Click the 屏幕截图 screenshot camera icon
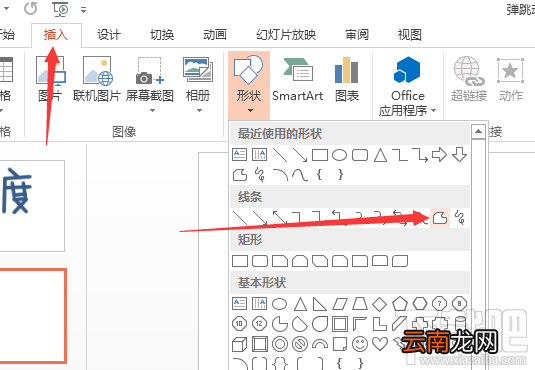Image resolution: width=535 pixels, height=370 pixels. [149, 72]
